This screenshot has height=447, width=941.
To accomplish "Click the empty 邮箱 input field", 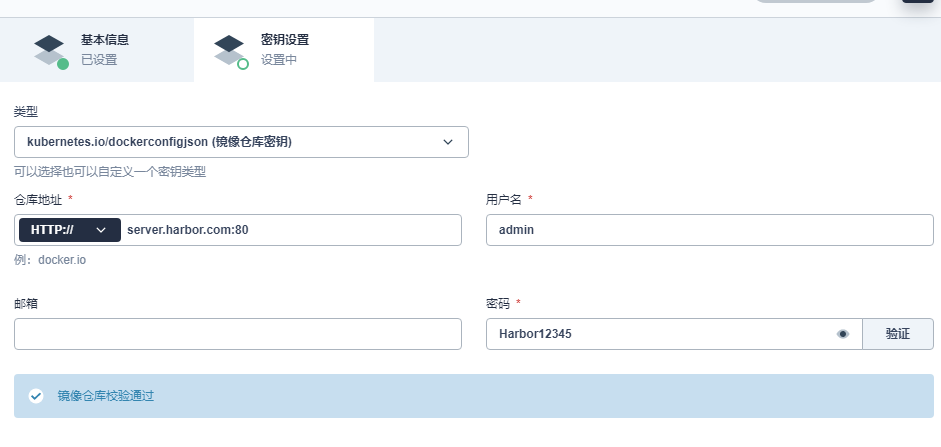I will coord(238,334).
